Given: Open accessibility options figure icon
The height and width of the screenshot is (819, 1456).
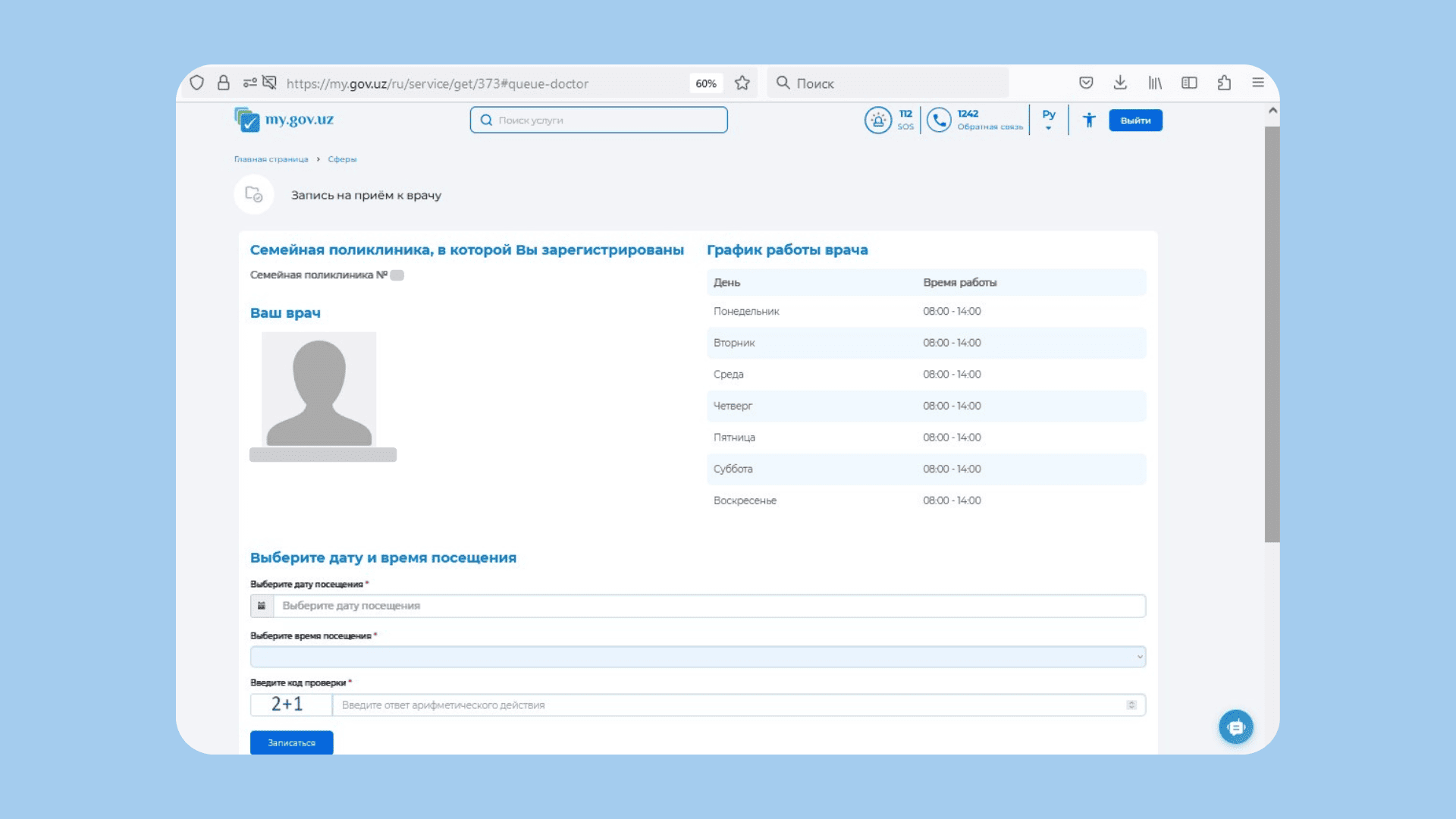Looking at the screenshot, I should click(x=1089, y=120).
